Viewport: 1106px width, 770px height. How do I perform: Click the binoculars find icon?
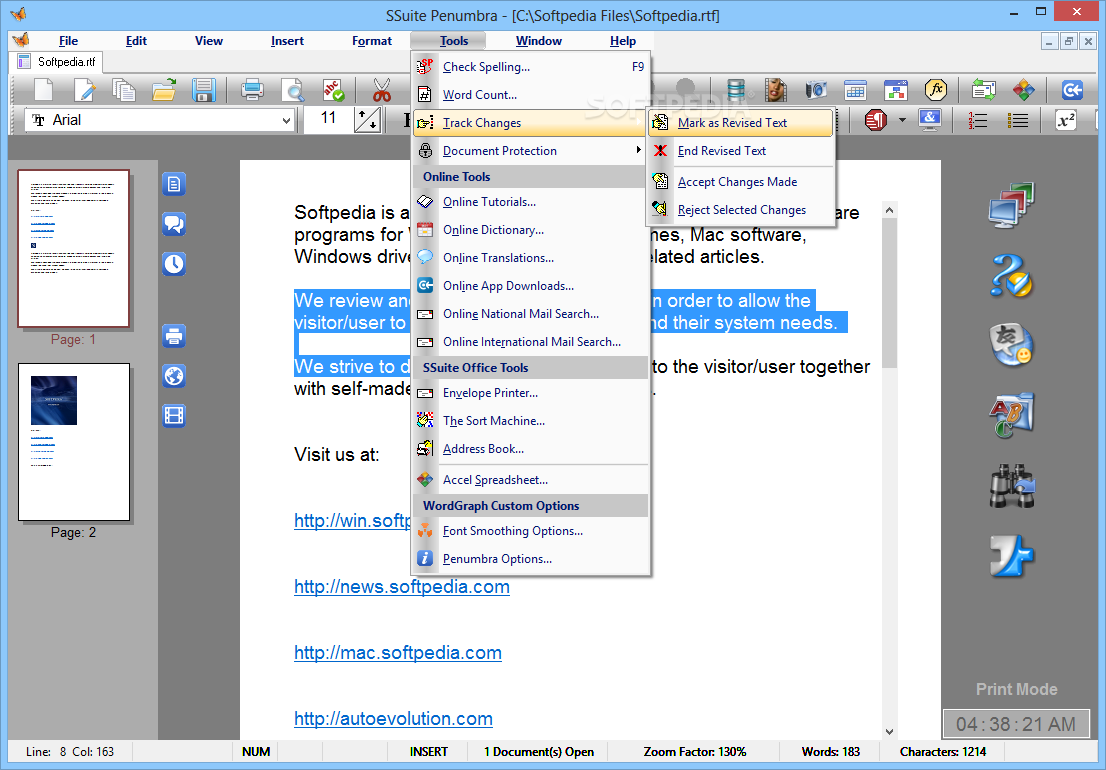(1011, 486)
